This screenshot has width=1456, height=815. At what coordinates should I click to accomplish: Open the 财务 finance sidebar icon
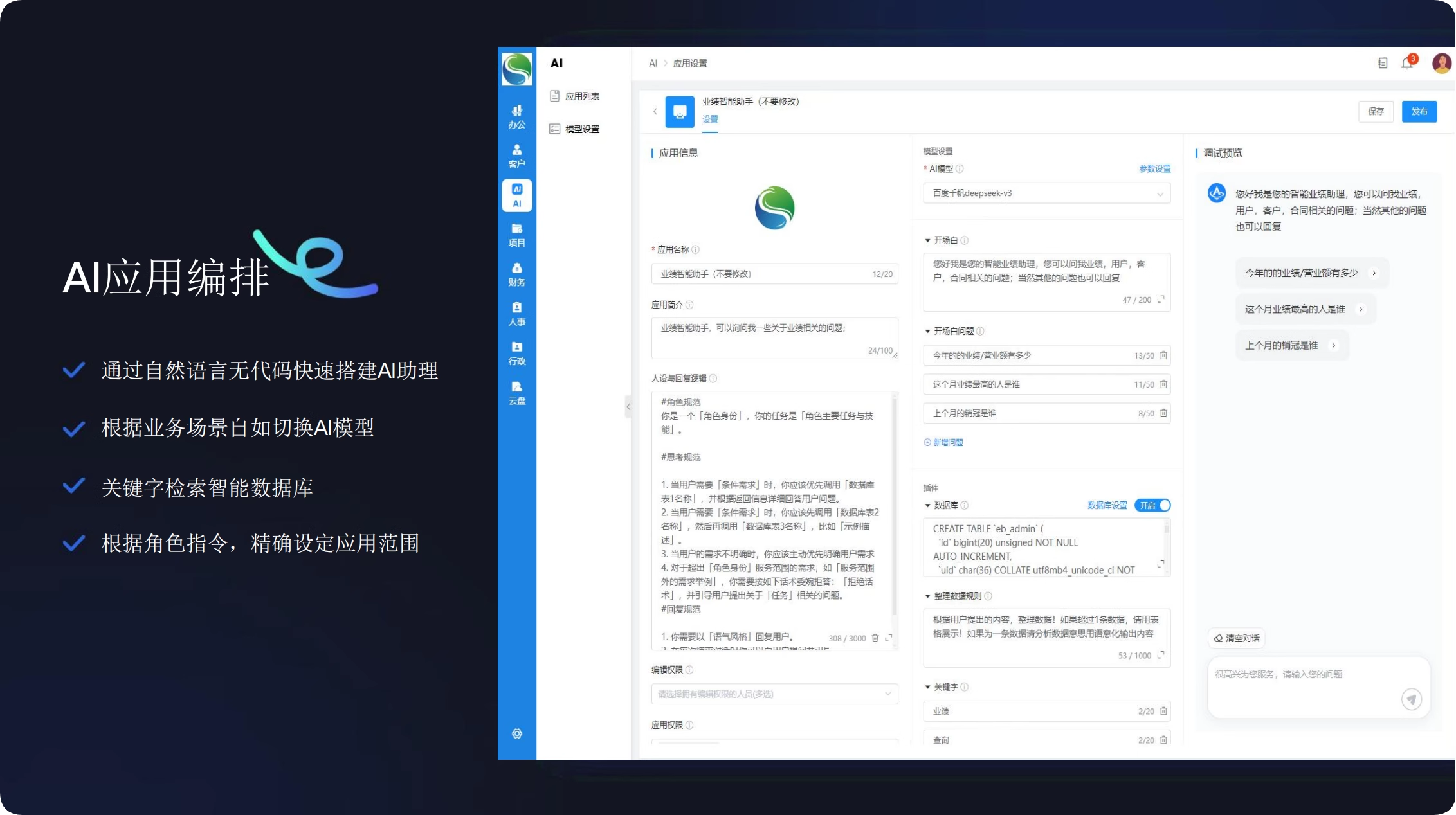516,274
